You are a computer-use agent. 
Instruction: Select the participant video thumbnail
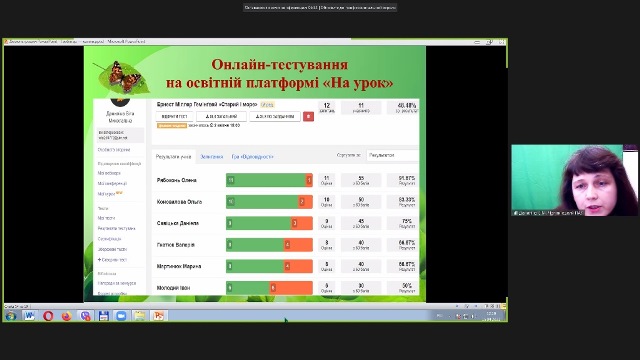574,180
